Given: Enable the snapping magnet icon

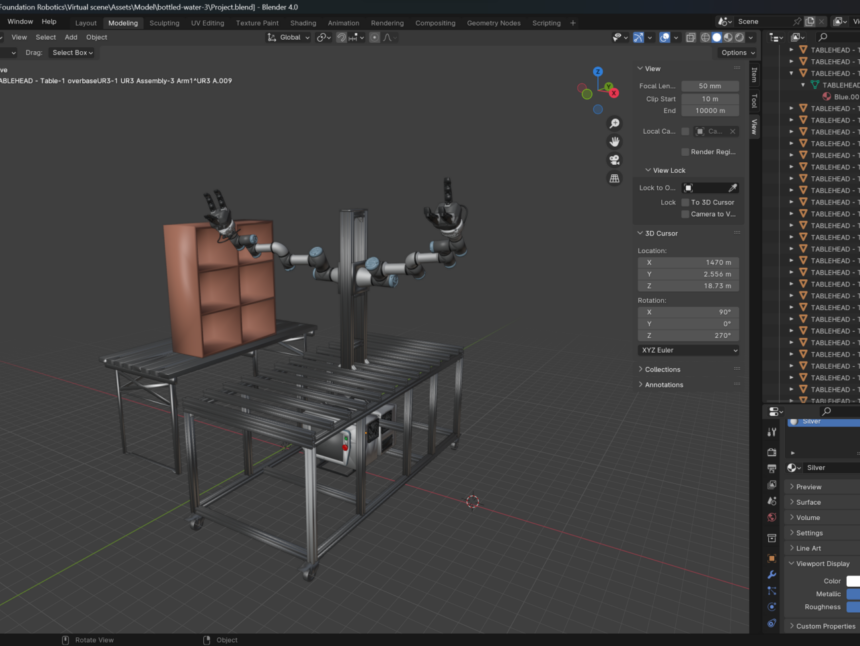Looking at the screenshot, I should coord(340,36).
